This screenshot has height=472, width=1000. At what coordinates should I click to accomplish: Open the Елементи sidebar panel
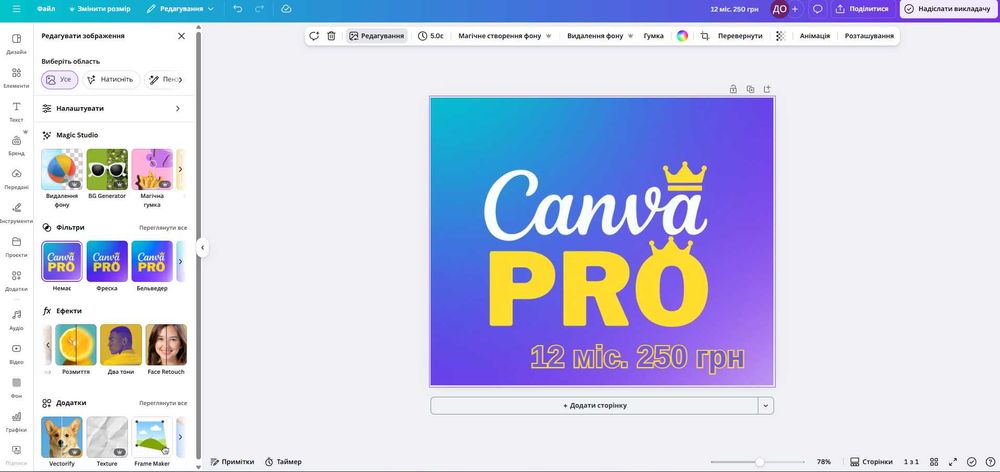17,77
